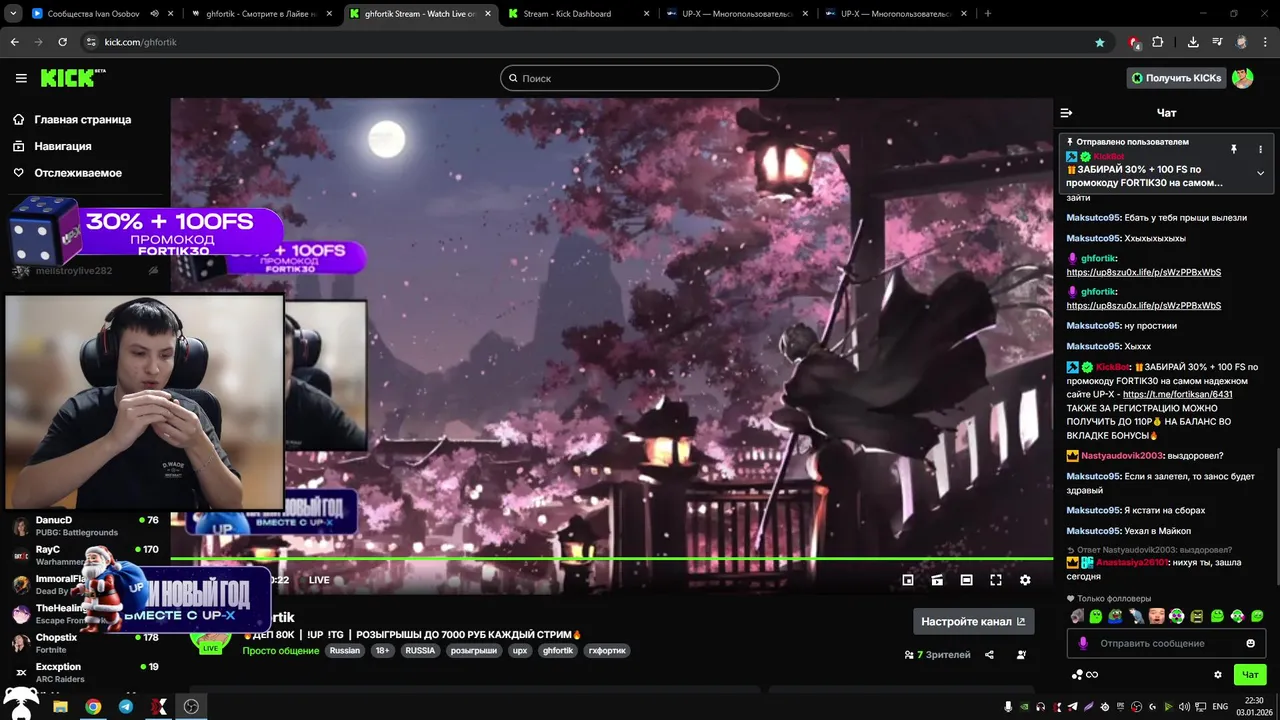Click Nastyaudovik2003 username in chat
Image resolution: width=1280 pixels, height=720 pixels.
[1122, 456]
